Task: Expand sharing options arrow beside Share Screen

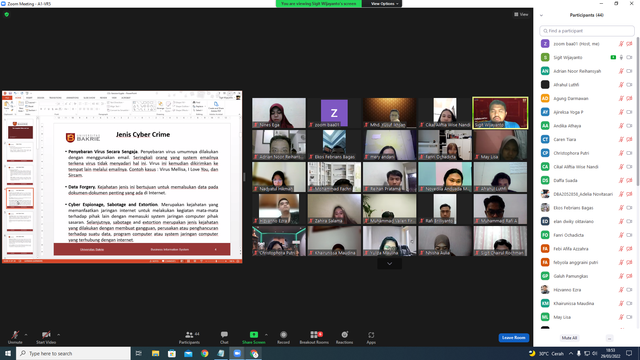Action: (x=266, y=335)
